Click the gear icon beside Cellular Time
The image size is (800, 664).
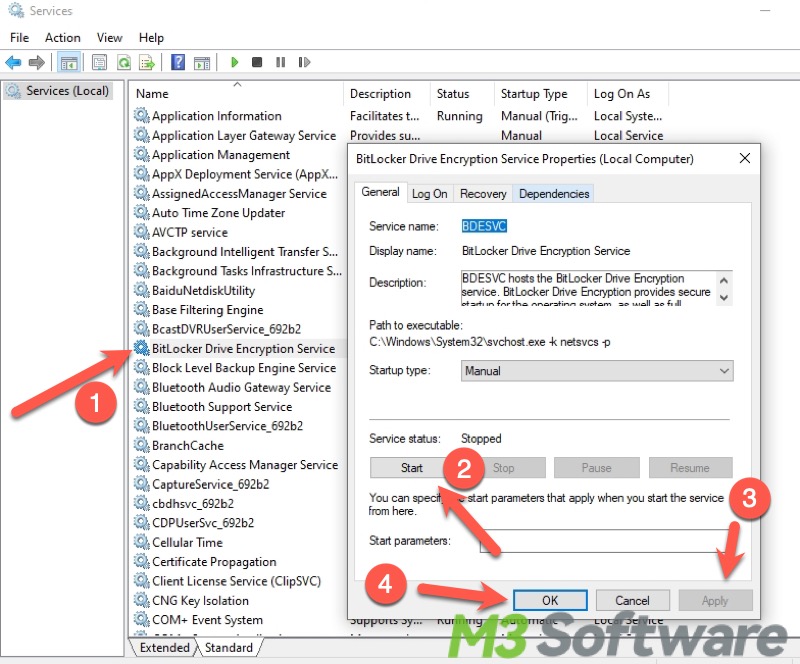(141, 542)
